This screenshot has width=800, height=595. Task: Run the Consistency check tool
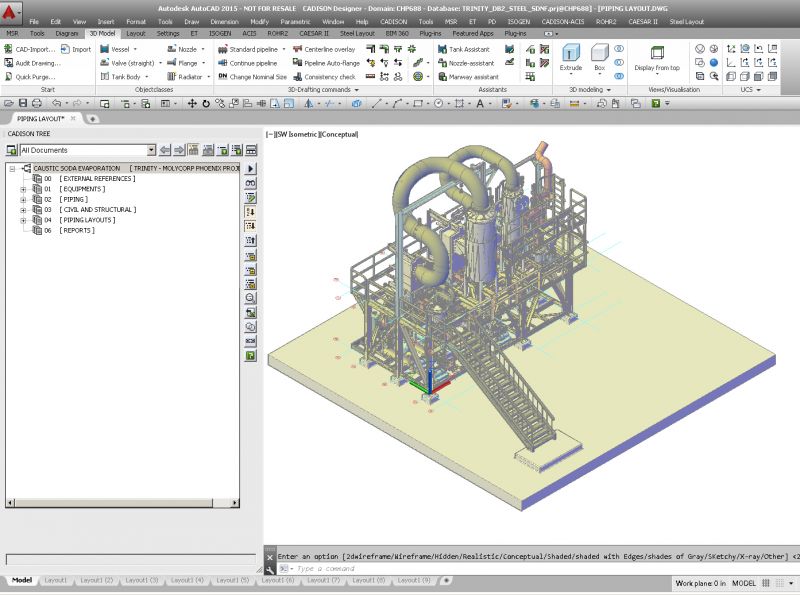click(324, 77)
